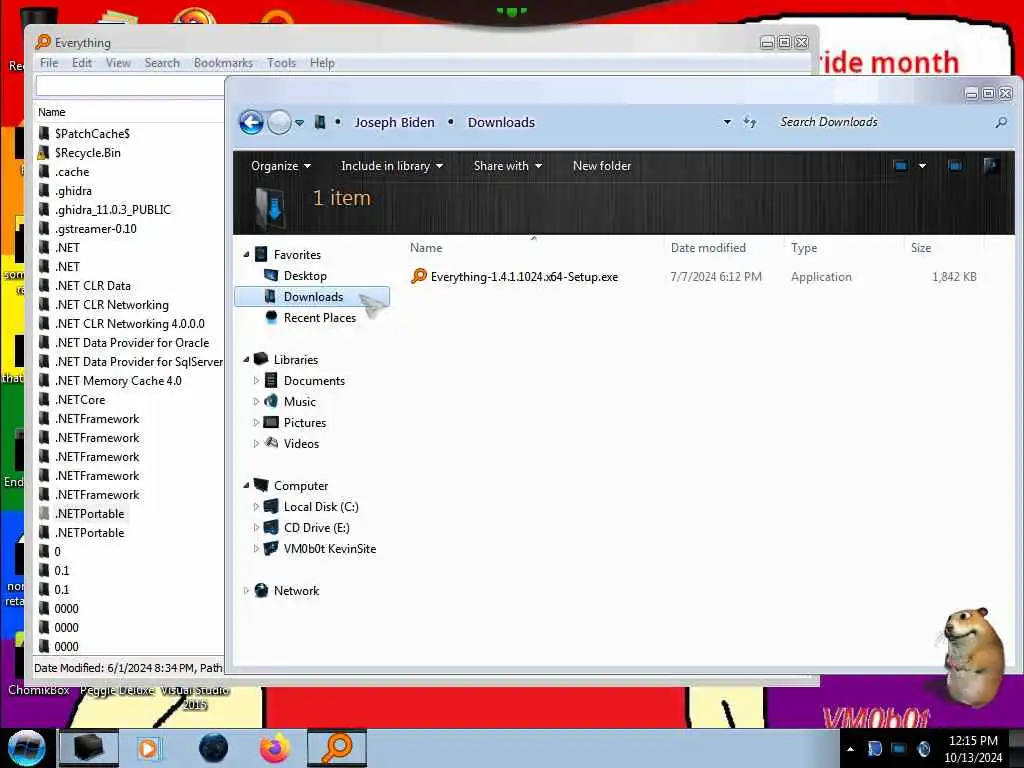The width and height of the screenshot is (1024, 768).
Task: Open the Include in library dropdown
Action: tap(392, 166)
